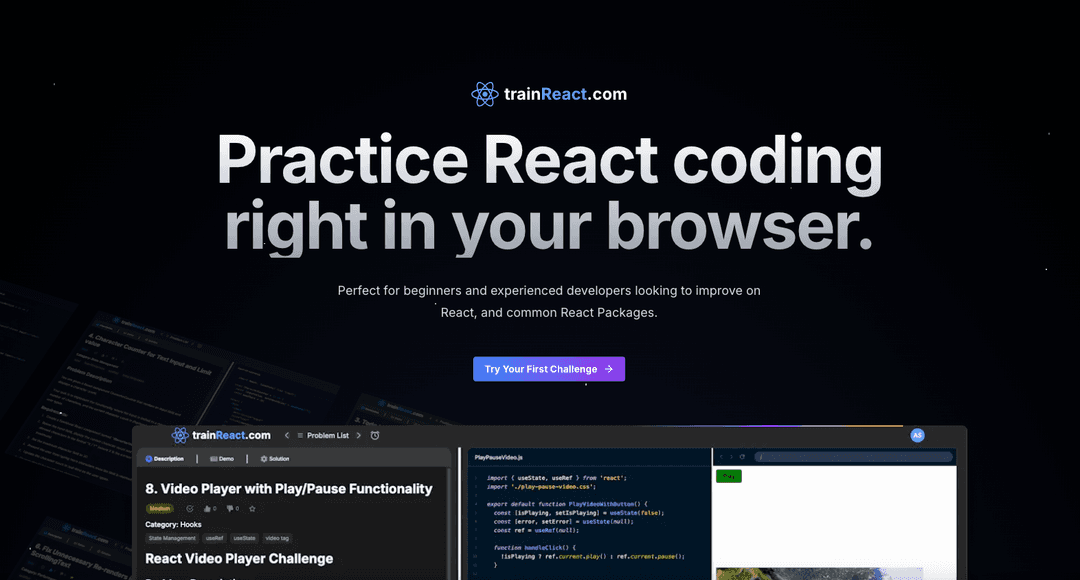The width and height of the screenshot is (1080, 580).
Task: Click the problem title Video Player with Play/Pause Functionality
Action: coord(289,489)
